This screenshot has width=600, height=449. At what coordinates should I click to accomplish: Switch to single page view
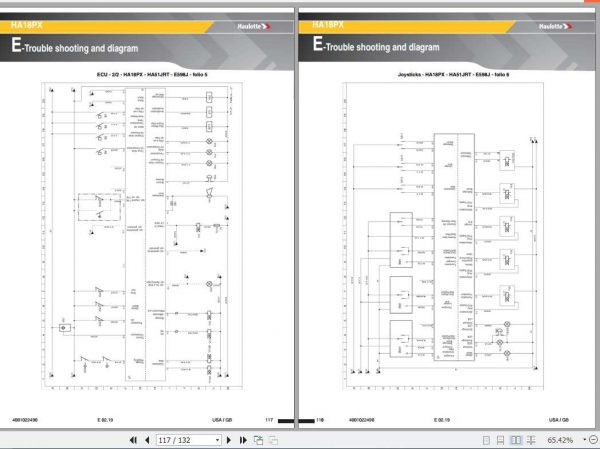[x=486, y=440]
